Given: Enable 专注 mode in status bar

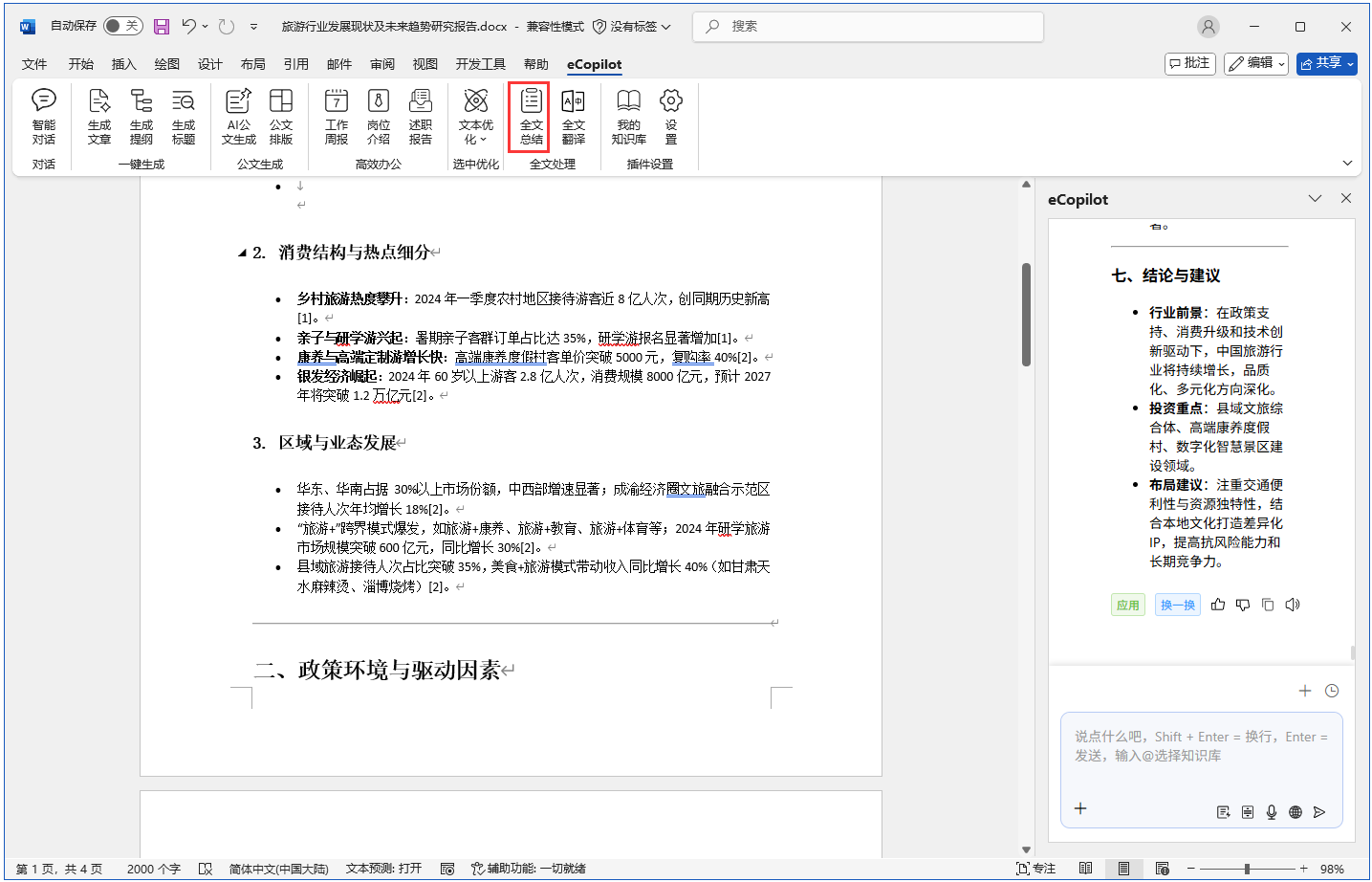Looking at the screenshot, I should 1036,869.
